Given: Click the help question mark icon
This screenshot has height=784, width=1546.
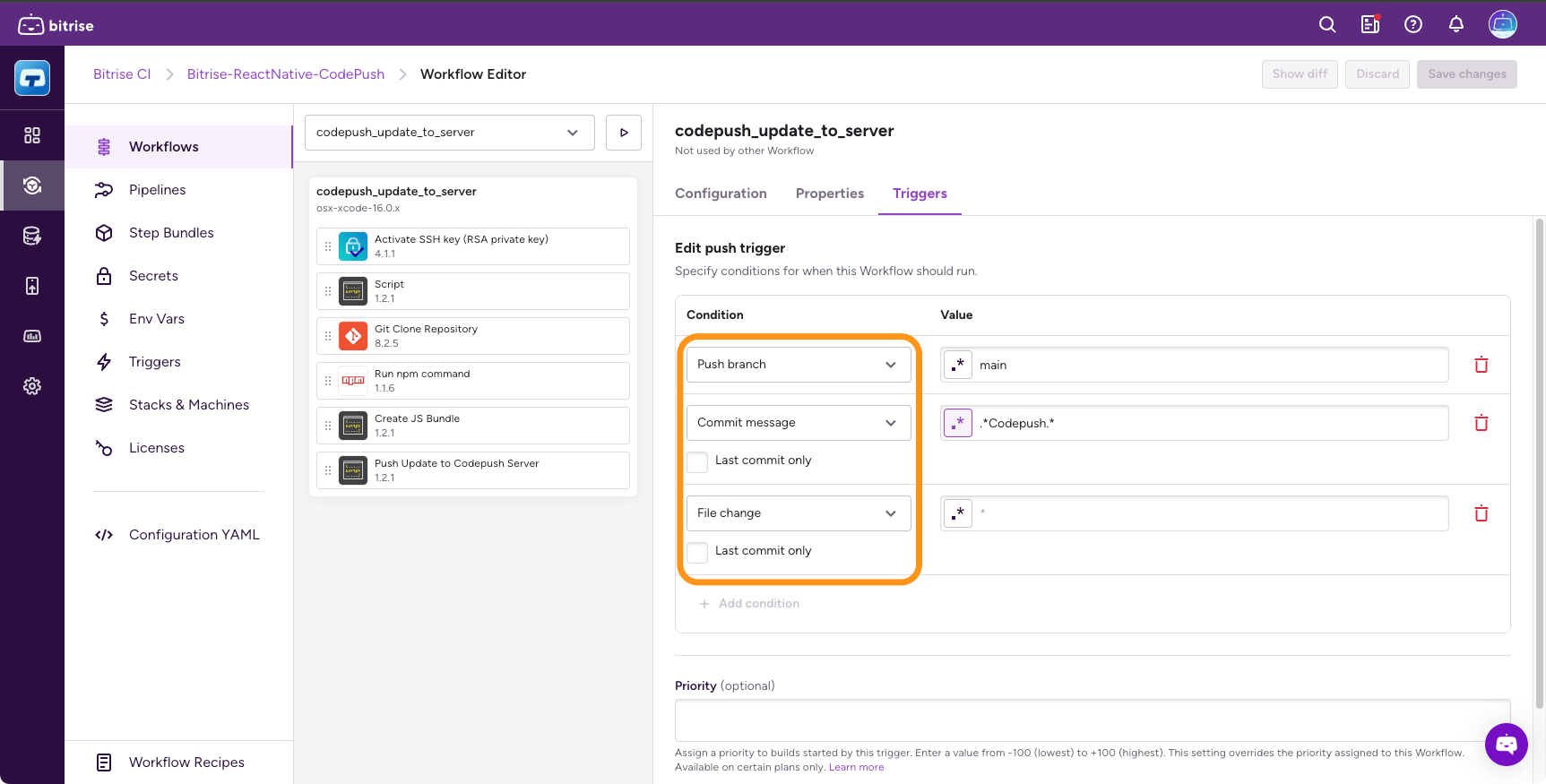Looking at the screenshot, I should [x=1413, y=25].
